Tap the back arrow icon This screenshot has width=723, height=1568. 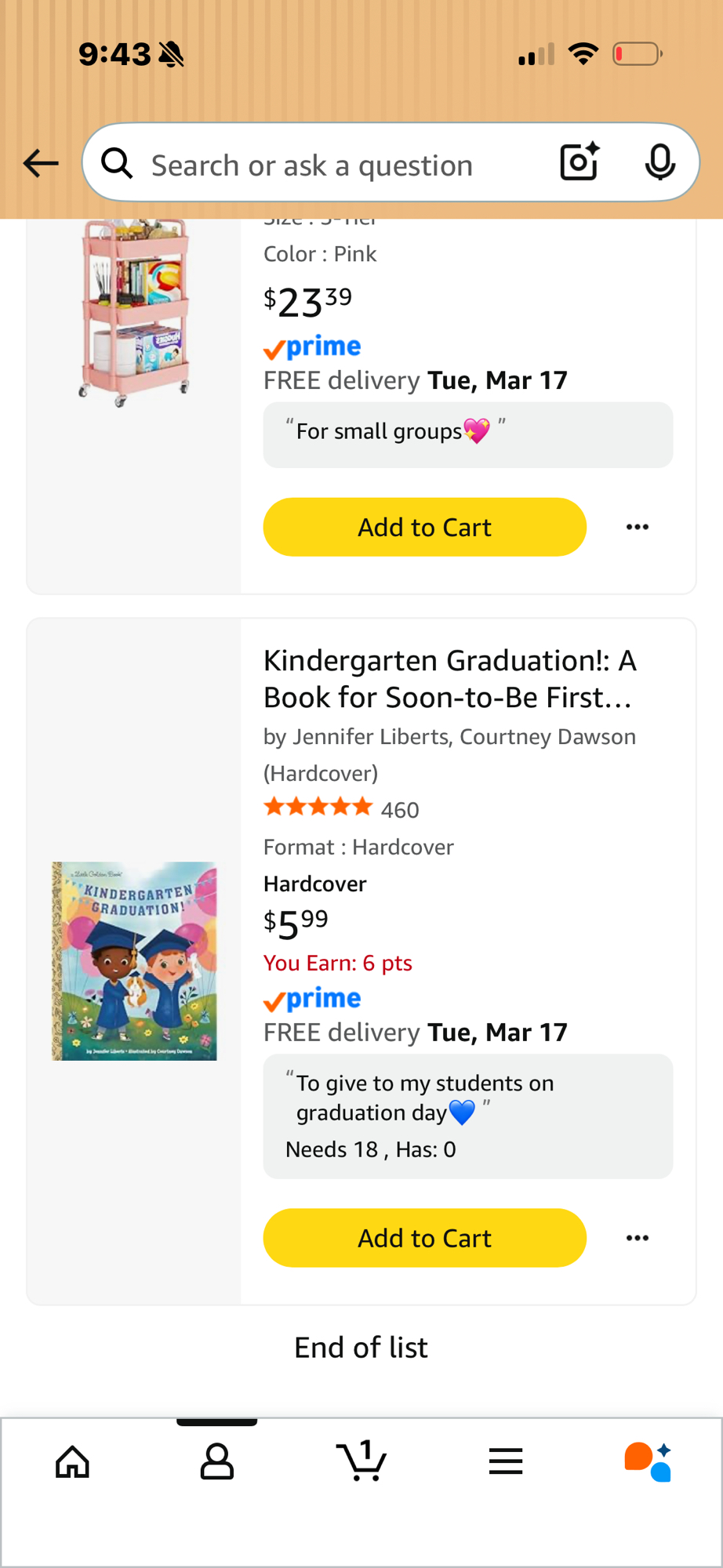[41, 164]
